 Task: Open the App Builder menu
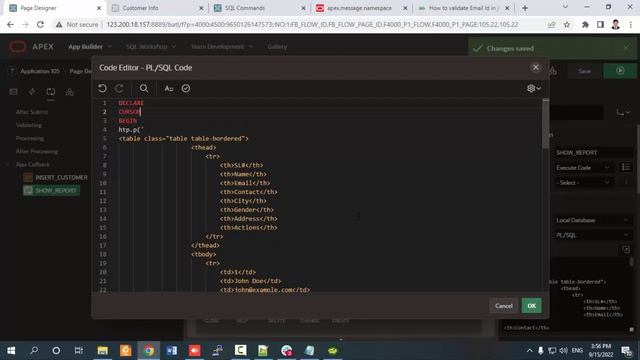pyautogui.click(x=90, y=47)
